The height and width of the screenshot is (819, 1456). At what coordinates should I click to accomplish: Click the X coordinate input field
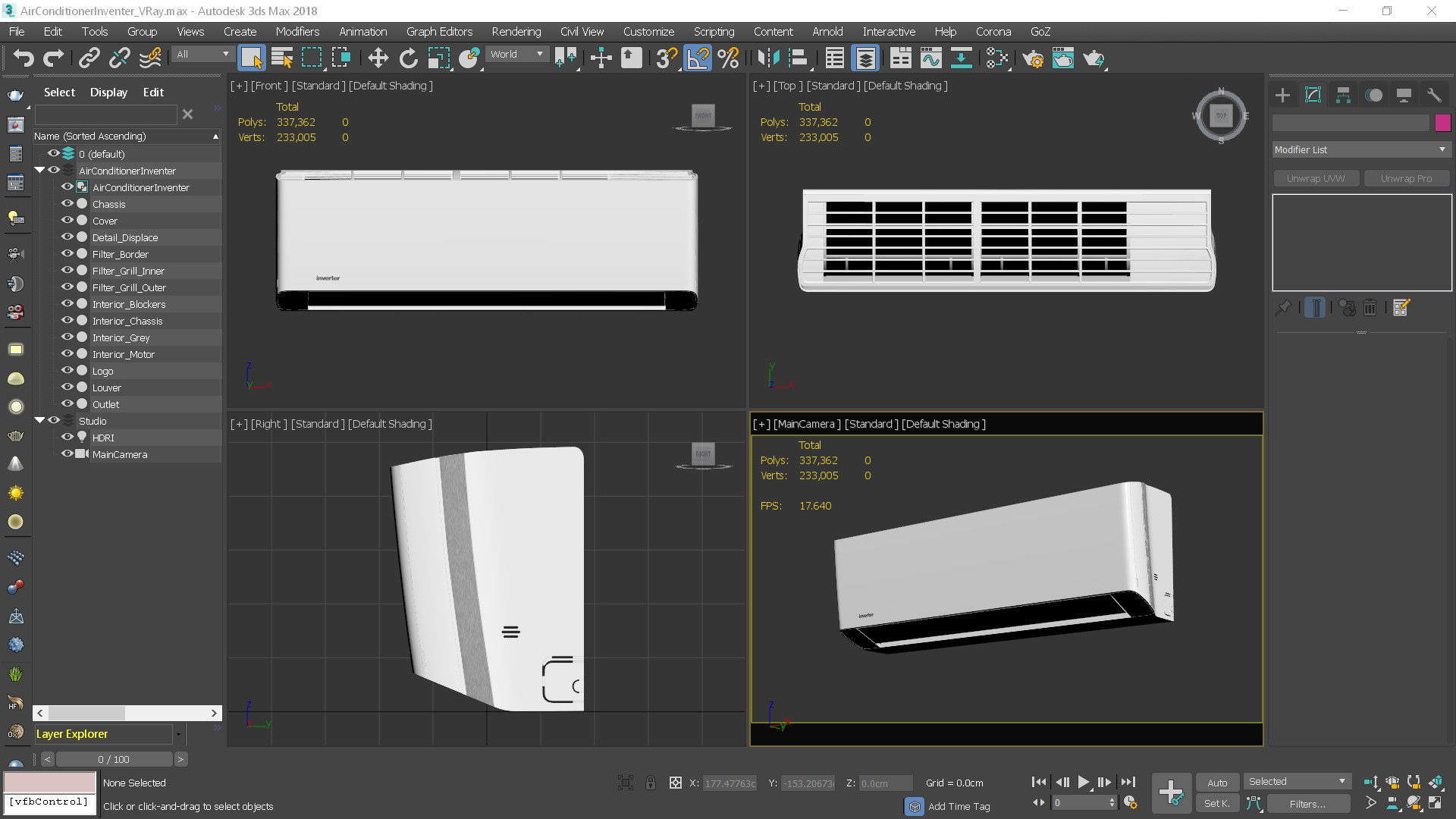click(x=730, y=783)
